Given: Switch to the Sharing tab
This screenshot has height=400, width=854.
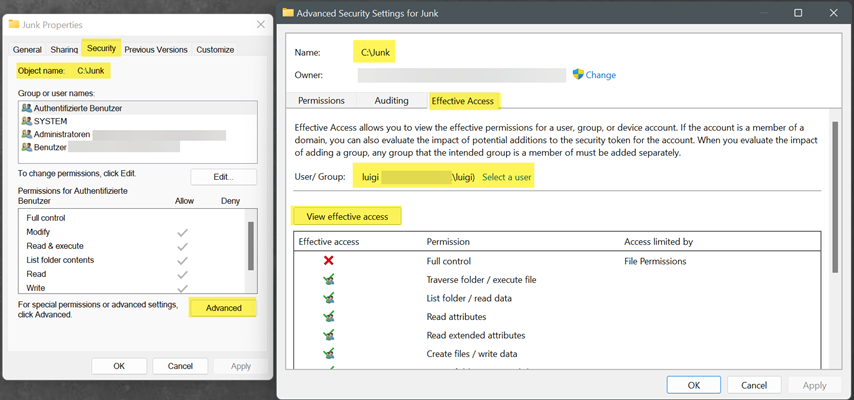Looking at the screenshot, I should 64,50.
